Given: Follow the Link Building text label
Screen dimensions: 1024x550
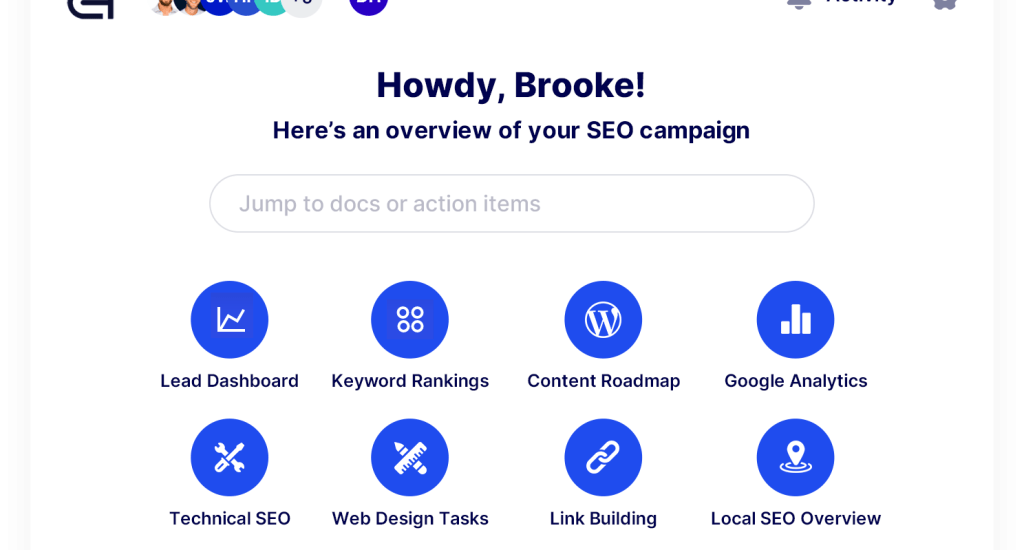Looking at the screenshot, I should click(x=603, y=518).
